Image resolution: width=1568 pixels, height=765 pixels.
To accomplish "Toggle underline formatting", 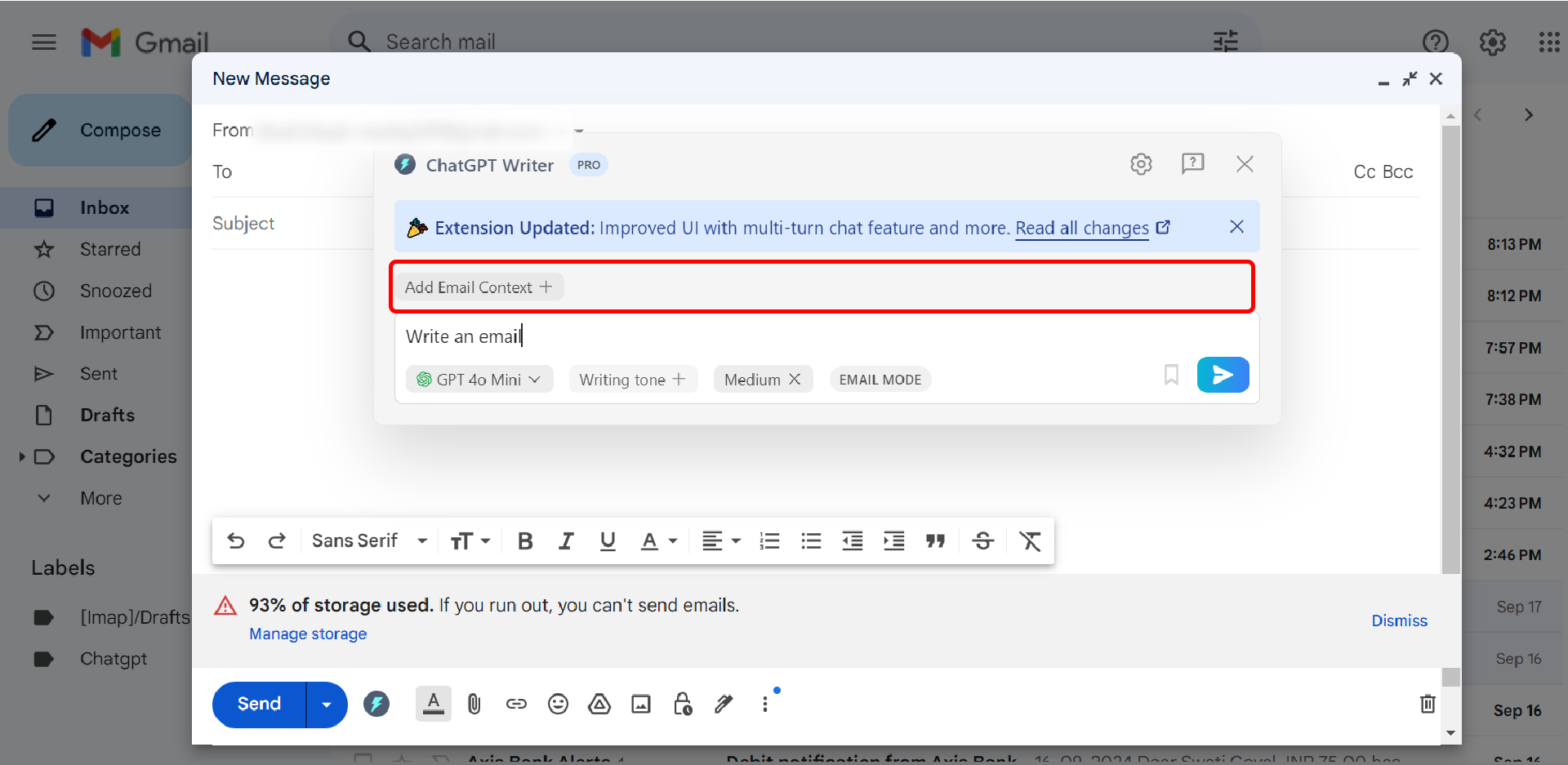I will click(608, 540).
